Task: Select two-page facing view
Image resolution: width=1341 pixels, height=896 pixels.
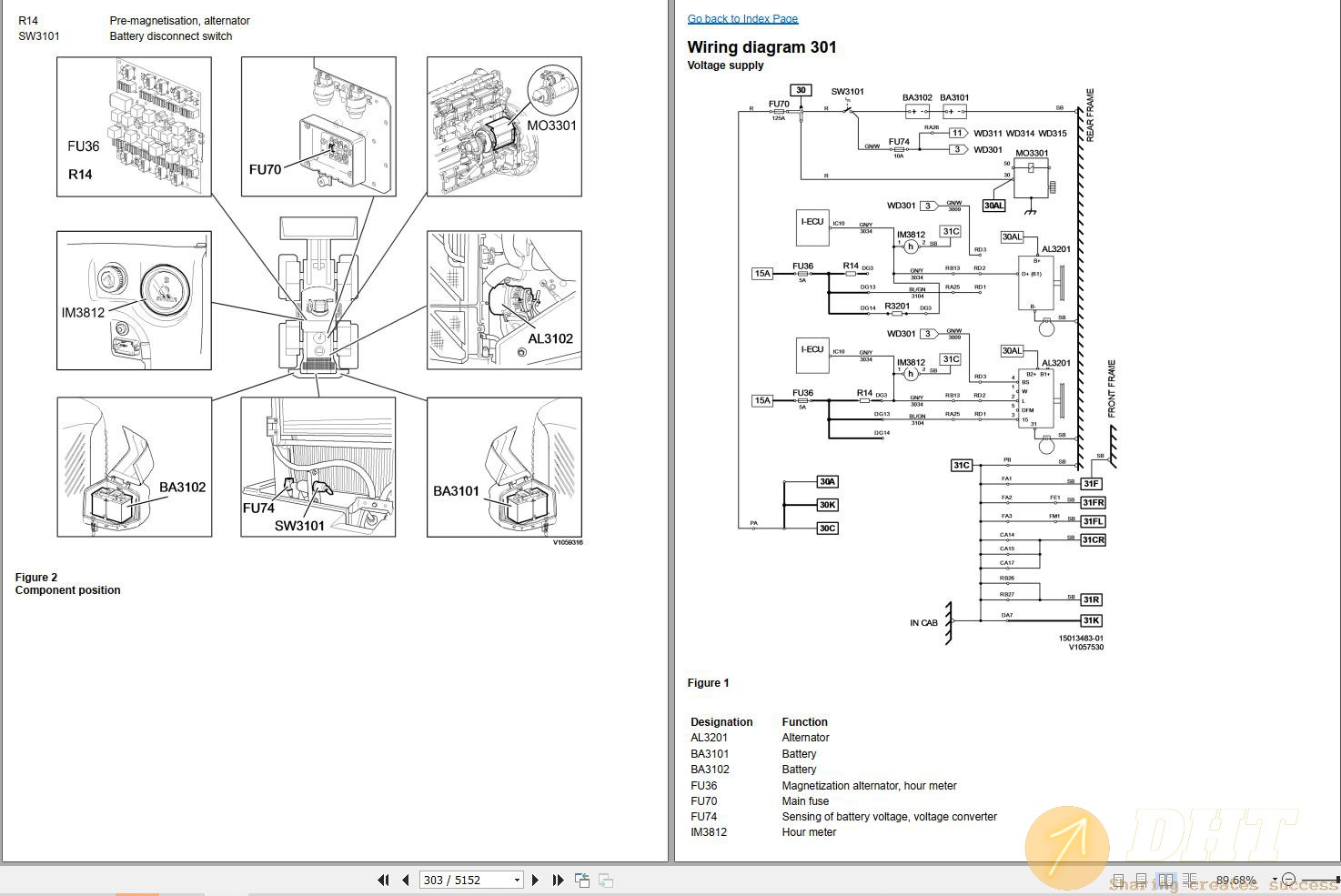Action: [x=1165, y=880]
